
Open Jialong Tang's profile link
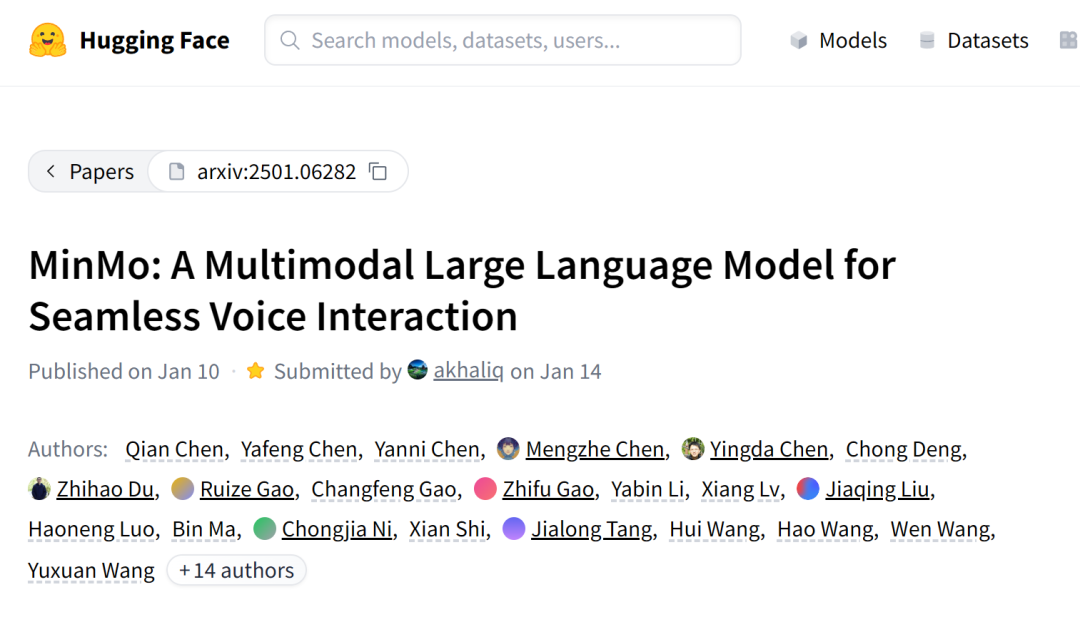tap(592, 529)
